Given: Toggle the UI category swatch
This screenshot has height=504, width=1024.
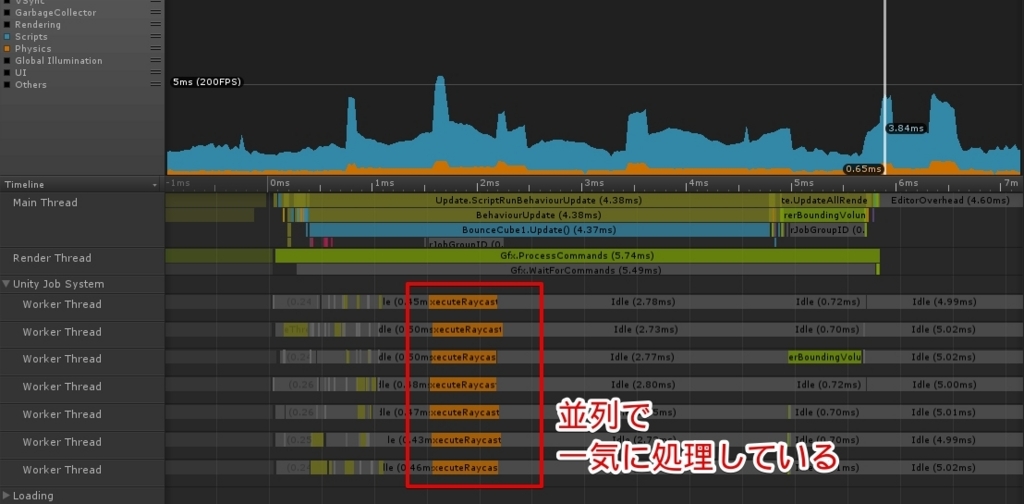Looking at the screenshot, I should point(7,72).
